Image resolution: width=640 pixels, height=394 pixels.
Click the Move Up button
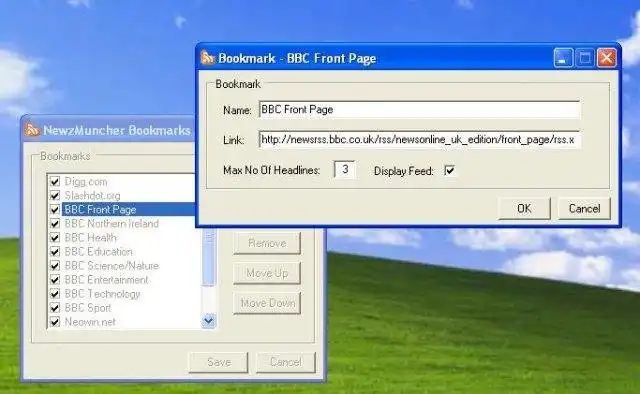pyautogui.click(x=267, y=273)
